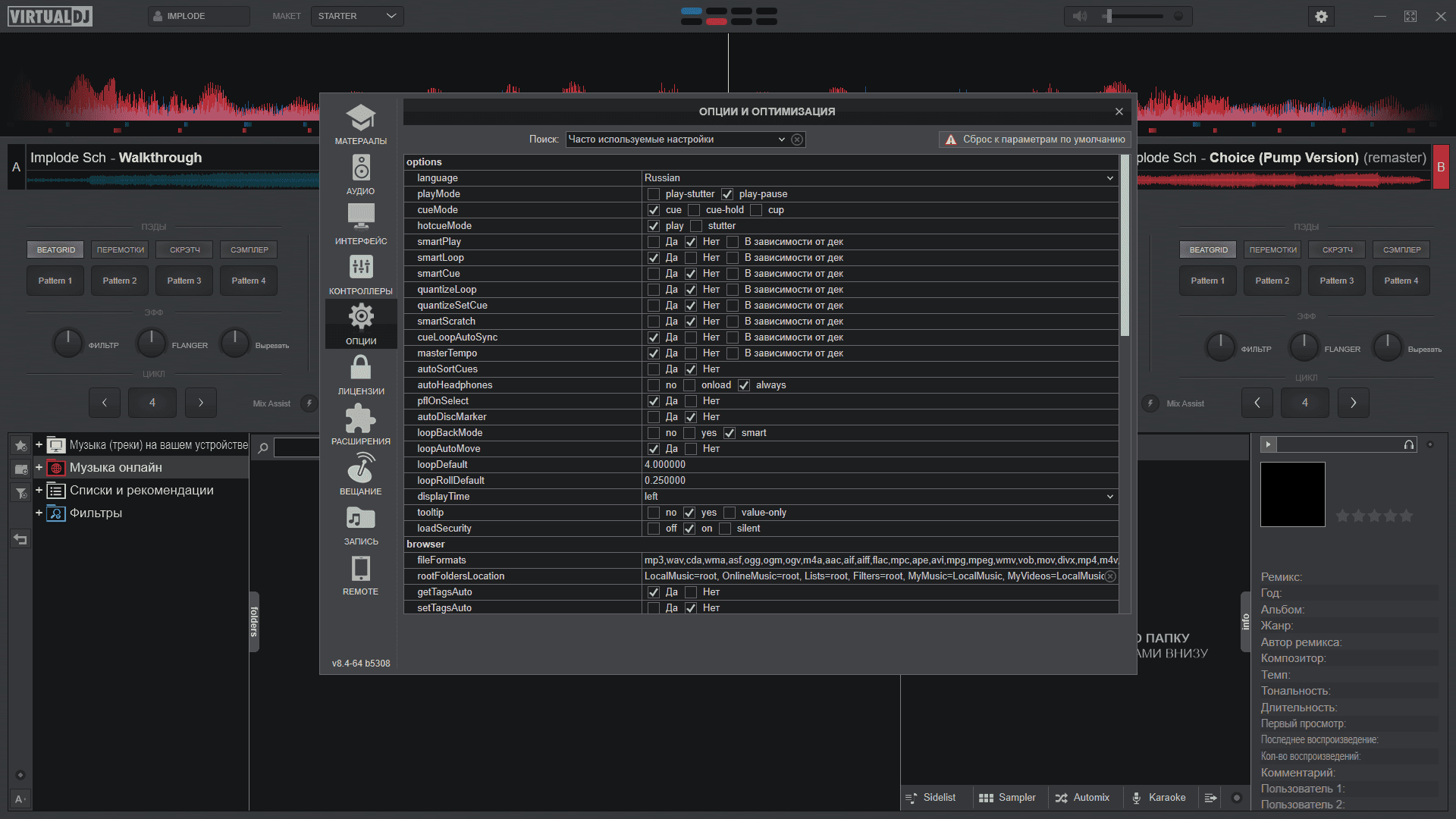Image resolution: width=1456 pixels, height=819 pixels.
Task: Toggle right deck Mix Assist icon
Action: (x=1150, y=403)
